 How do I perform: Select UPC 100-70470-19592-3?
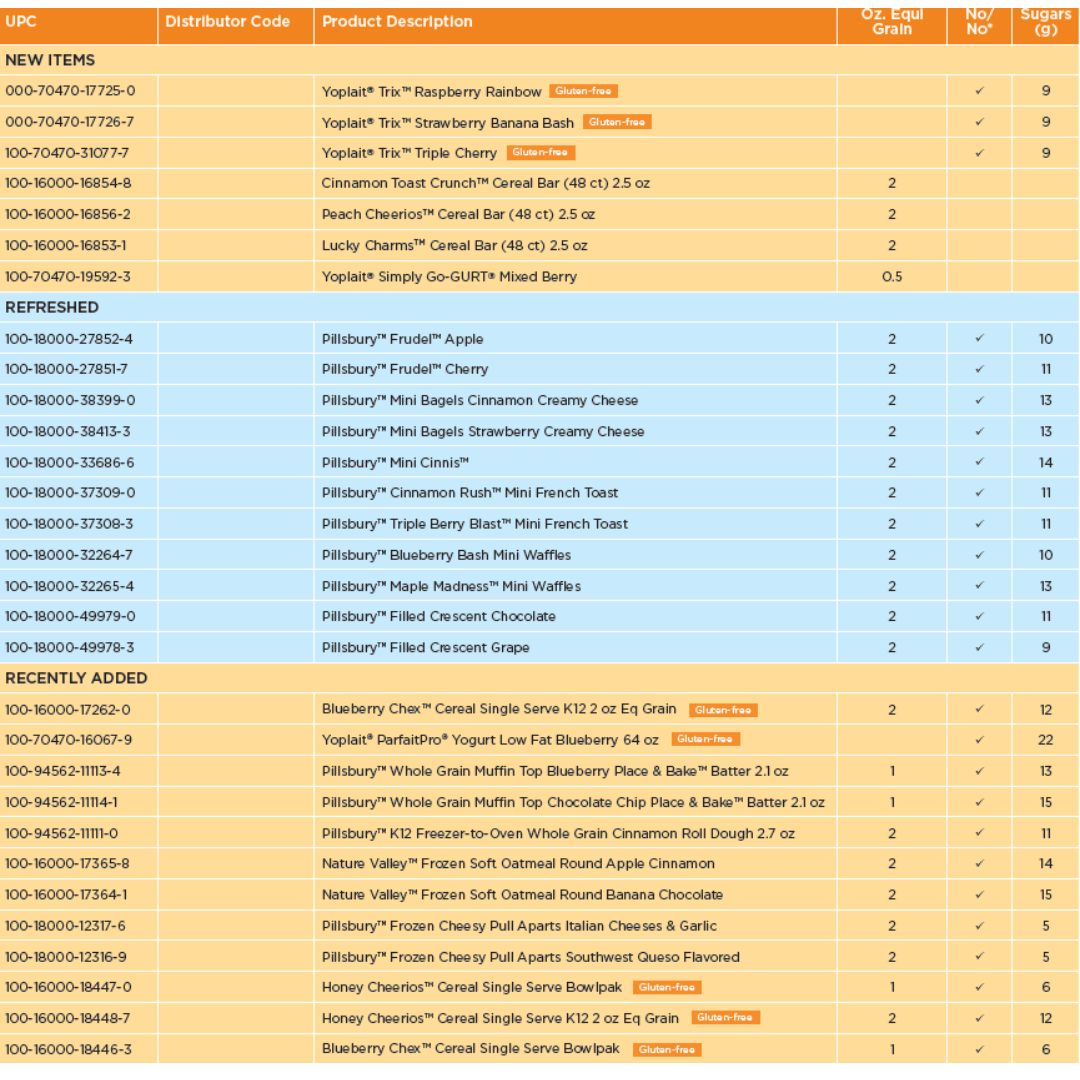click(68, 277)
